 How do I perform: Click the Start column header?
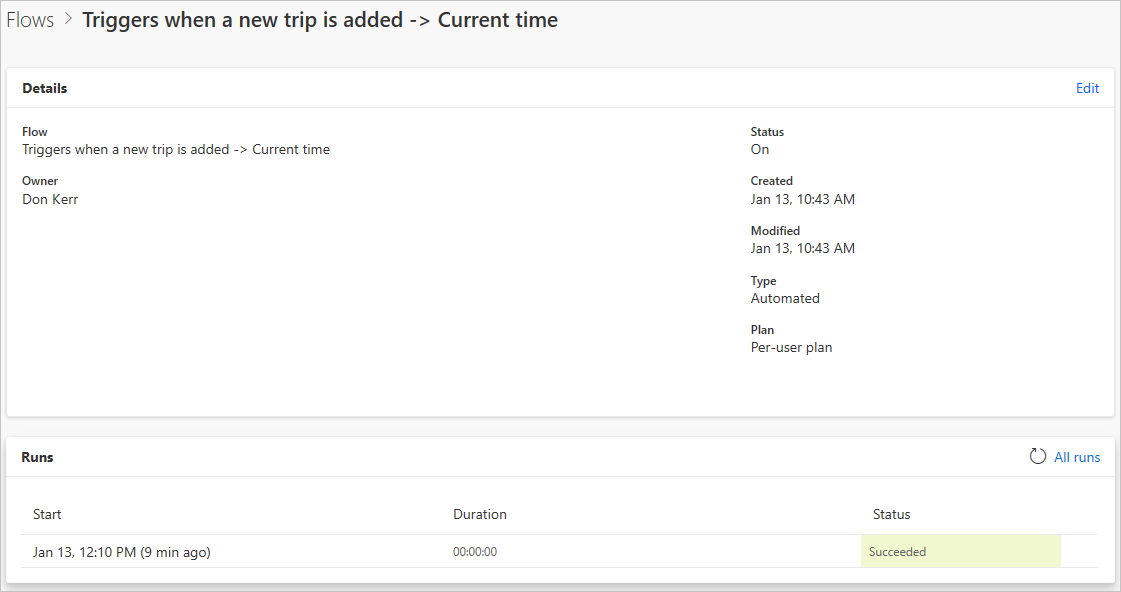point(47,514)
